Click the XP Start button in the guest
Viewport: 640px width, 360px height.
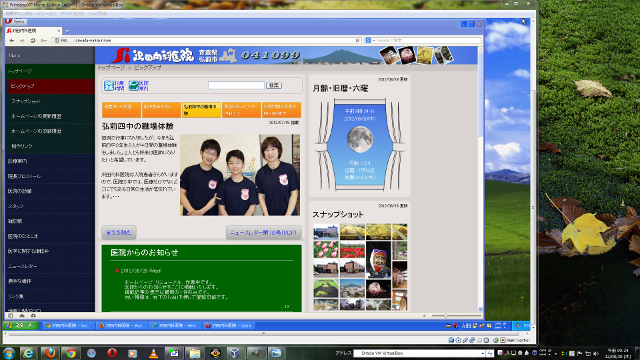[20, 325]
